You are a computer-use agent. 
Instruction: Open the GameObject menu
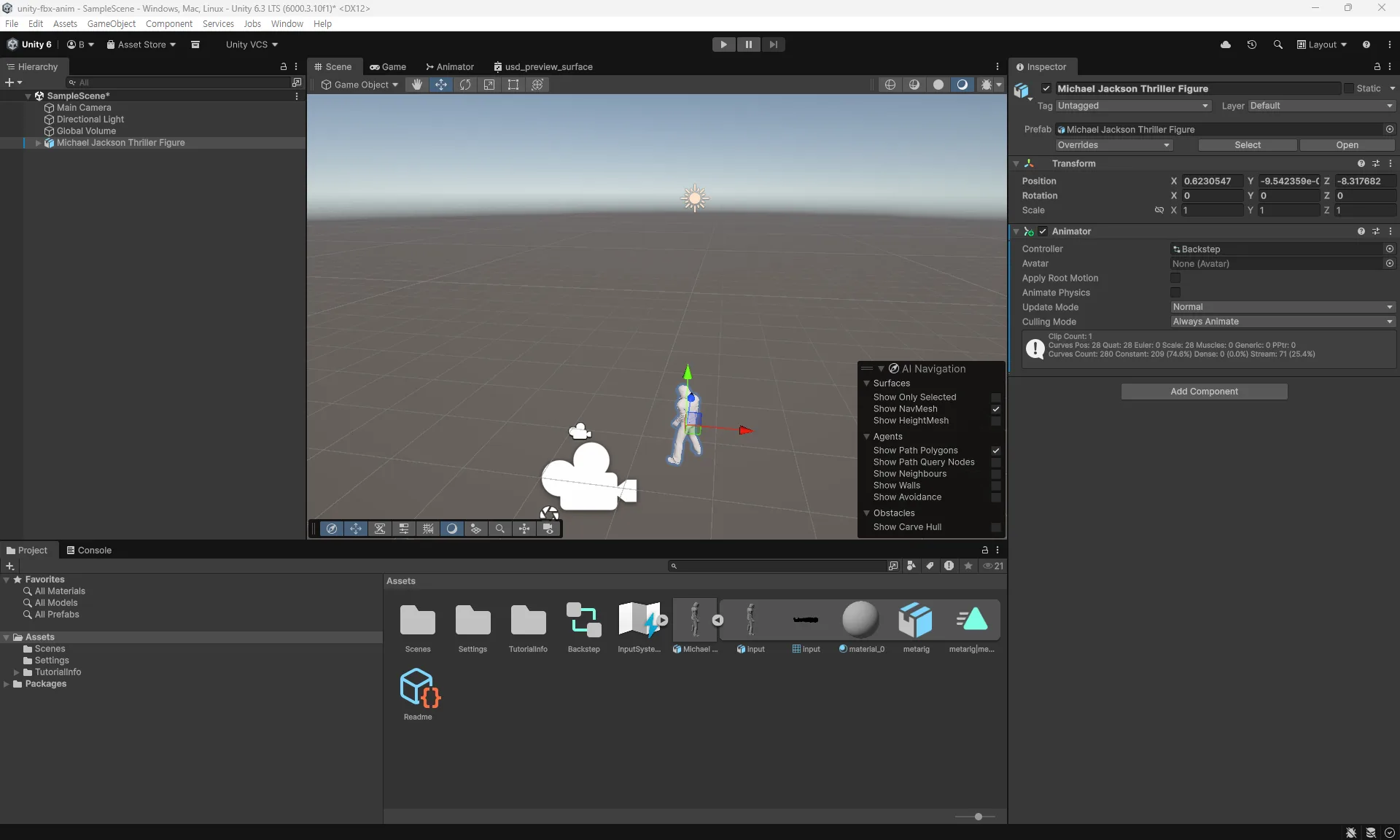(112, 23)
